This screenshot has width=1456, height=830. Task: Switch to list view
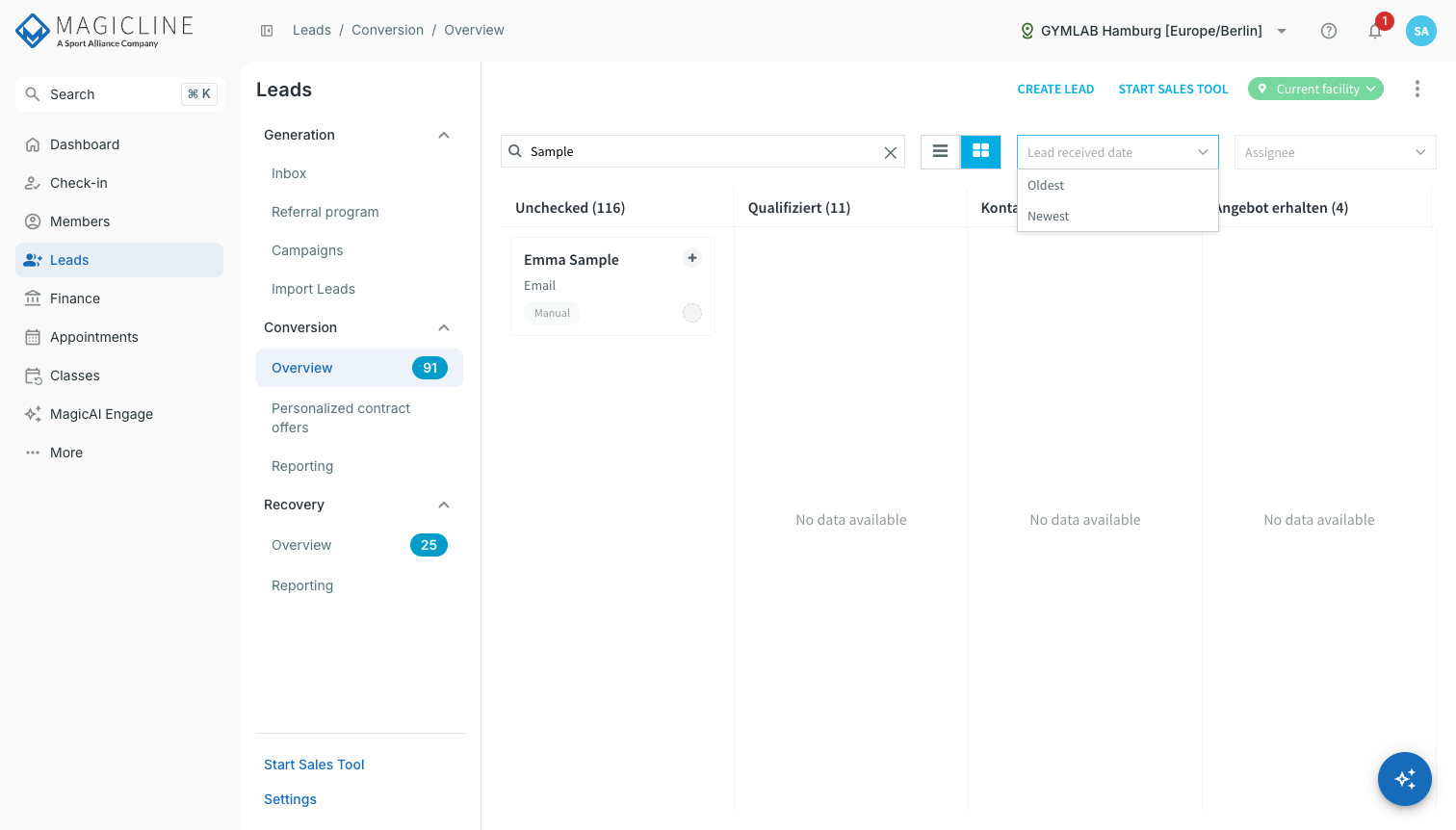point(941,151)
